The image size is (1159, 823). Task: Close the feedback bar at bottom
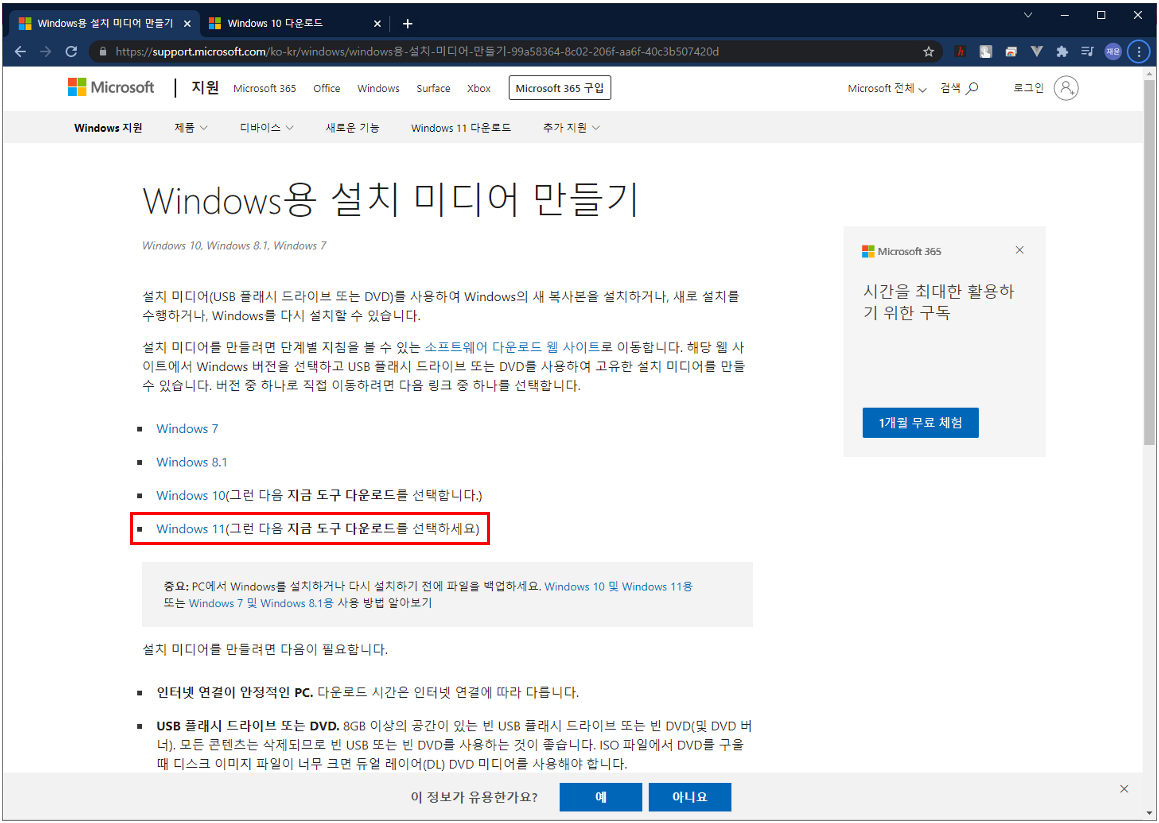[x=1124, y=789]
